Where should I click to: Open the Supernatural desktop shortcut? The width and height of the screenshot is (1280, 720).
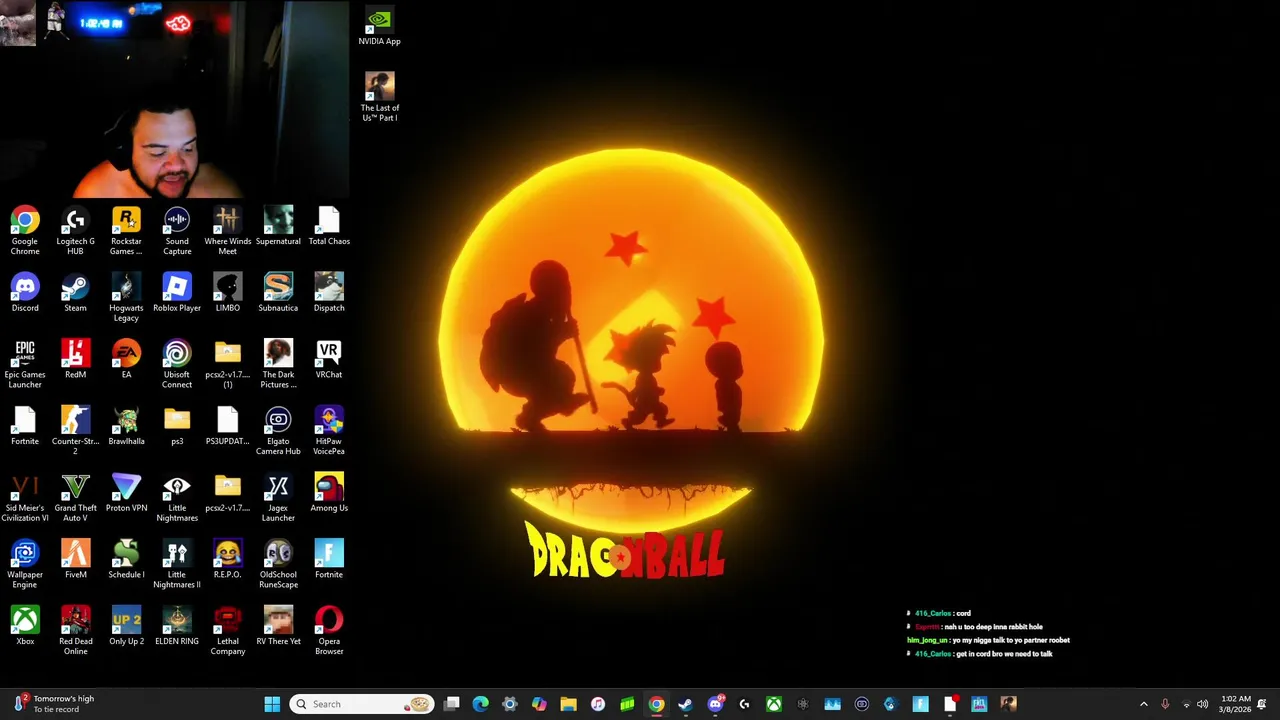(x=278, y=226)
